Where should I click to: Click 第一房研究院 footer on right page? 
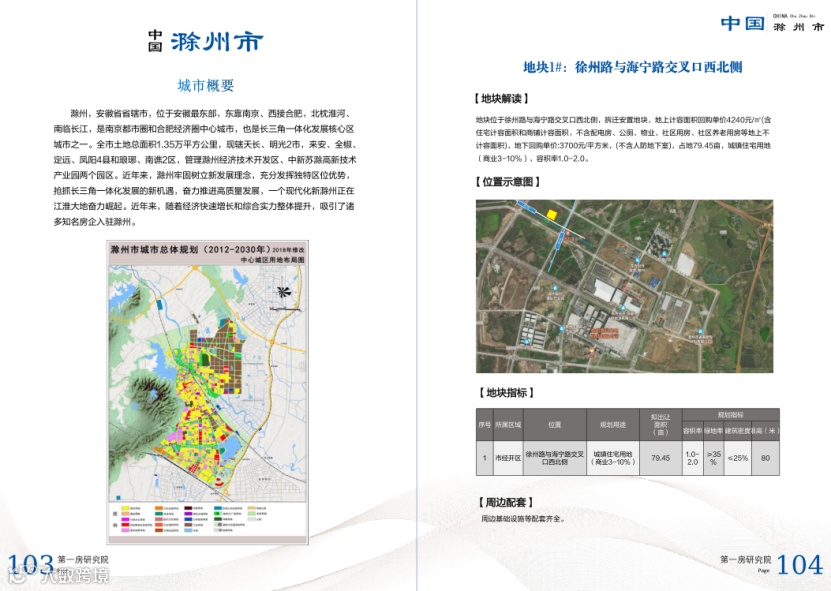[746, 559]
